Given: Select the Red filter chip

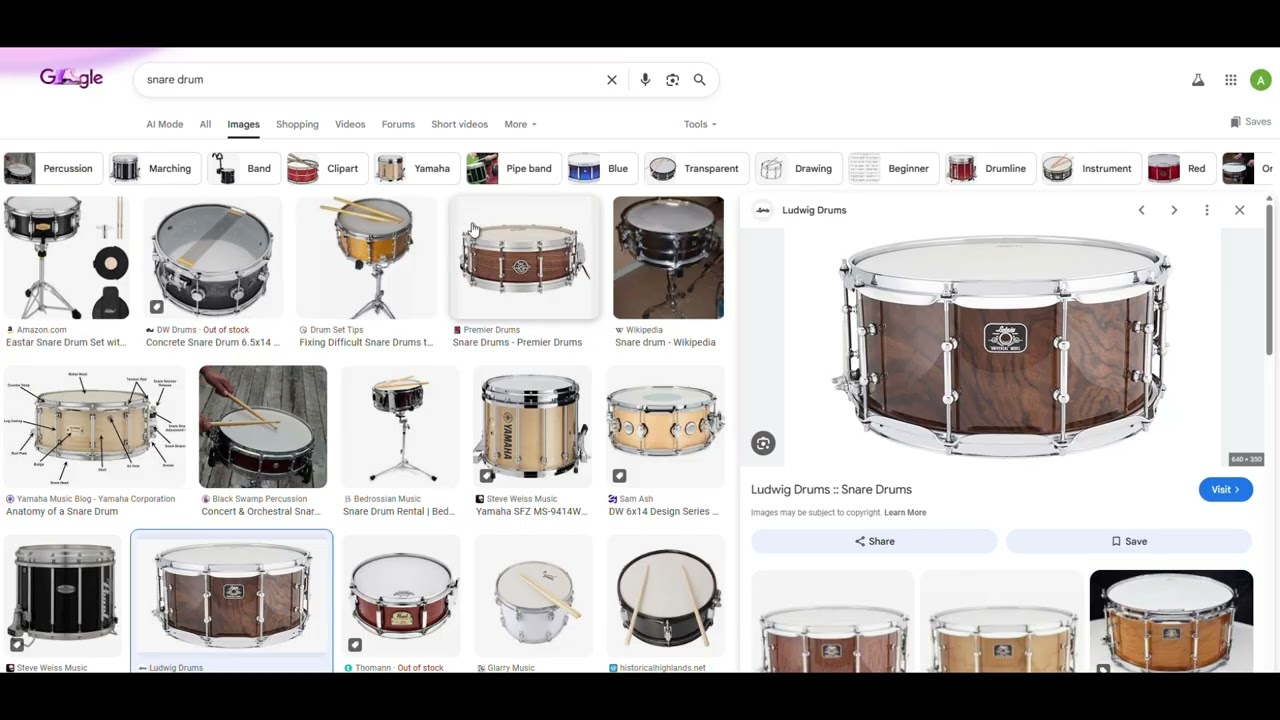Looking at the screenshot, I should (x=1180, y=168).
